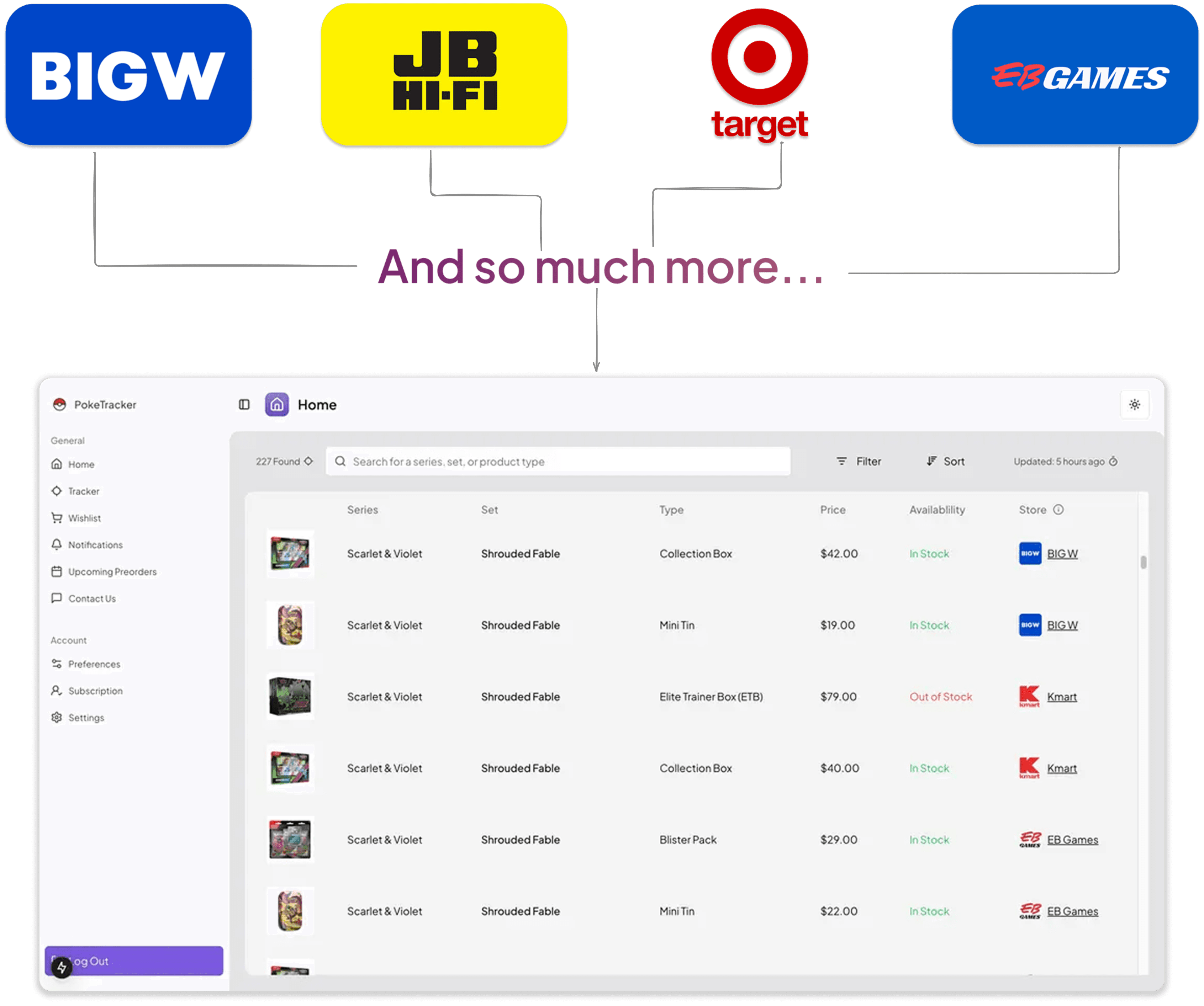1204x1006 pixels.
Task: Click BIG W store icon in $42.00 row
Action: 1030,554
